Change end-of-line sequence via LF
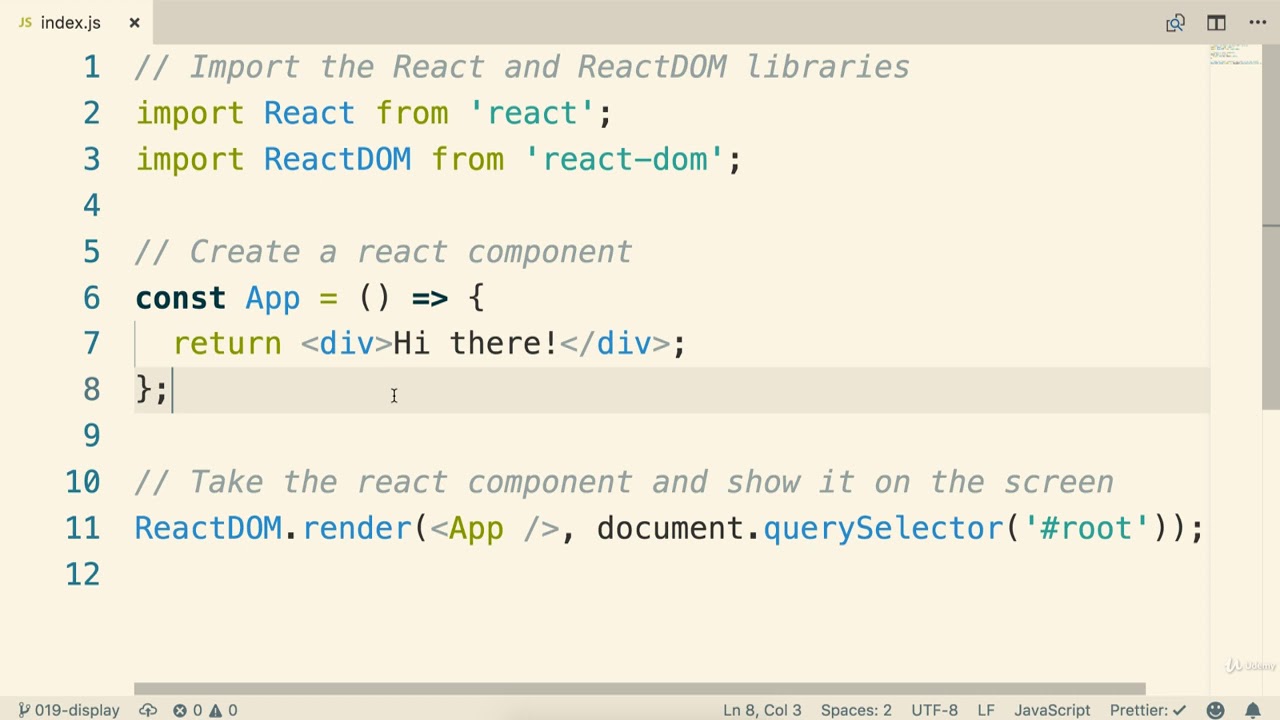 [x=986, y=710]
